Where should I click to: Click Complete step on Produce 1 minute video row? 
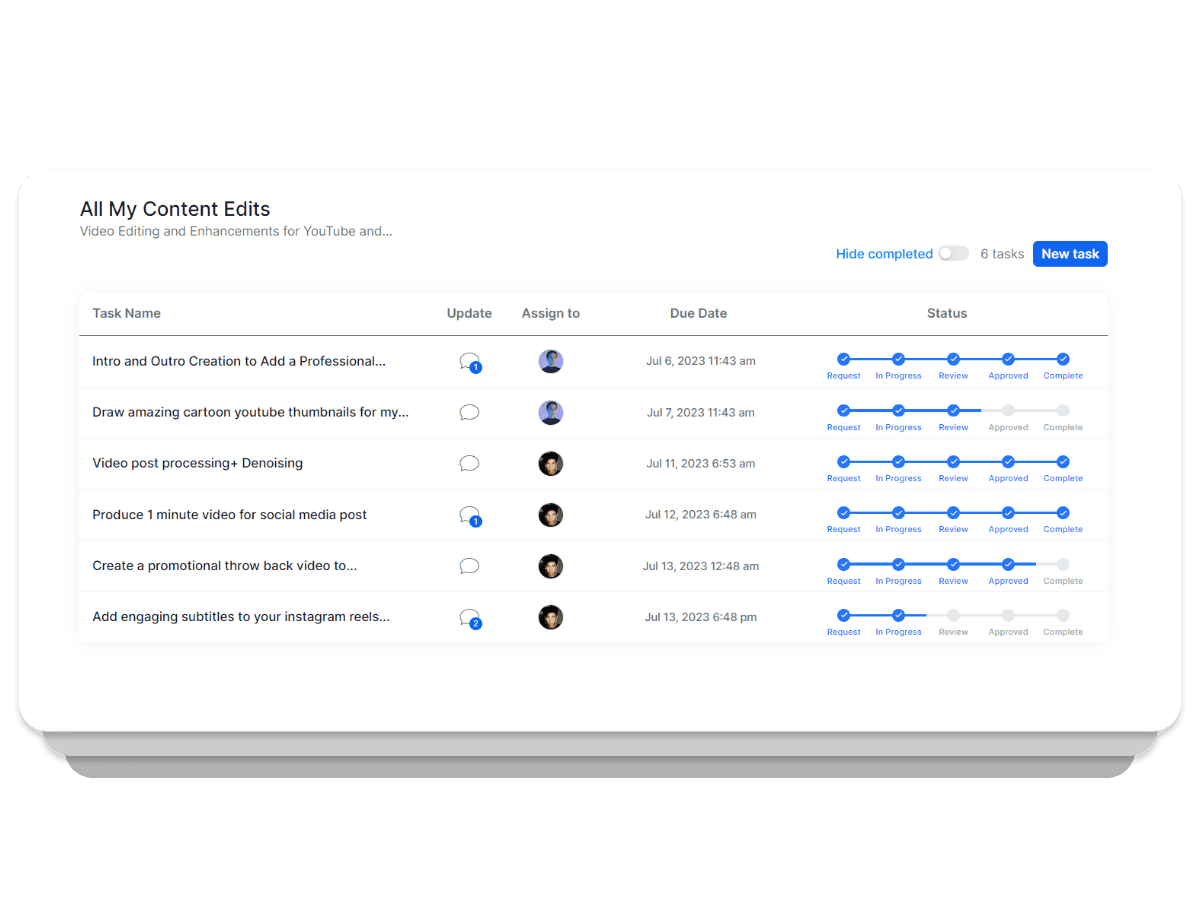coord(1063,513)
